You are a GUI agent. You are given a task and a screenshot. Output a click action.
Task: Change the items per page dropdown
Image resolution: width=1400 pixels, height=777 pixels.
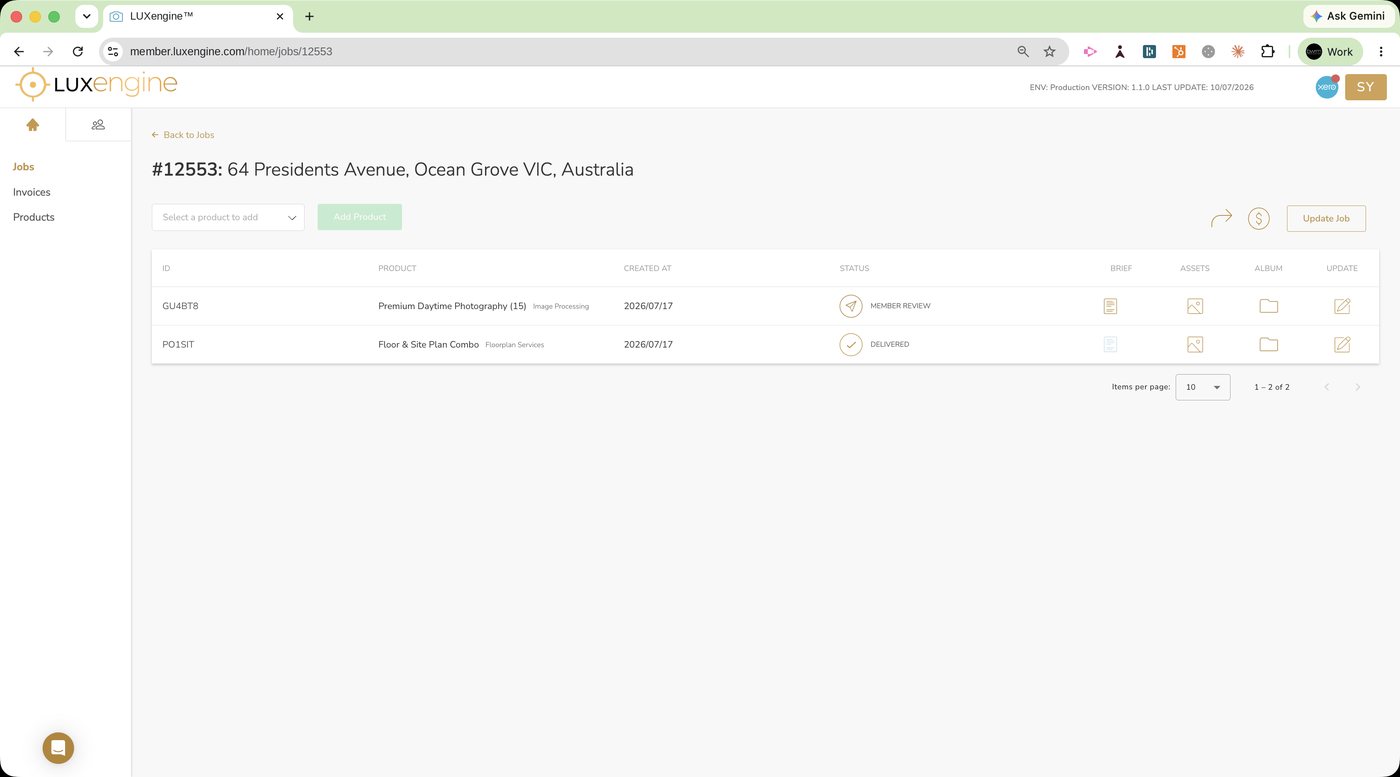tap(1203, 387)
